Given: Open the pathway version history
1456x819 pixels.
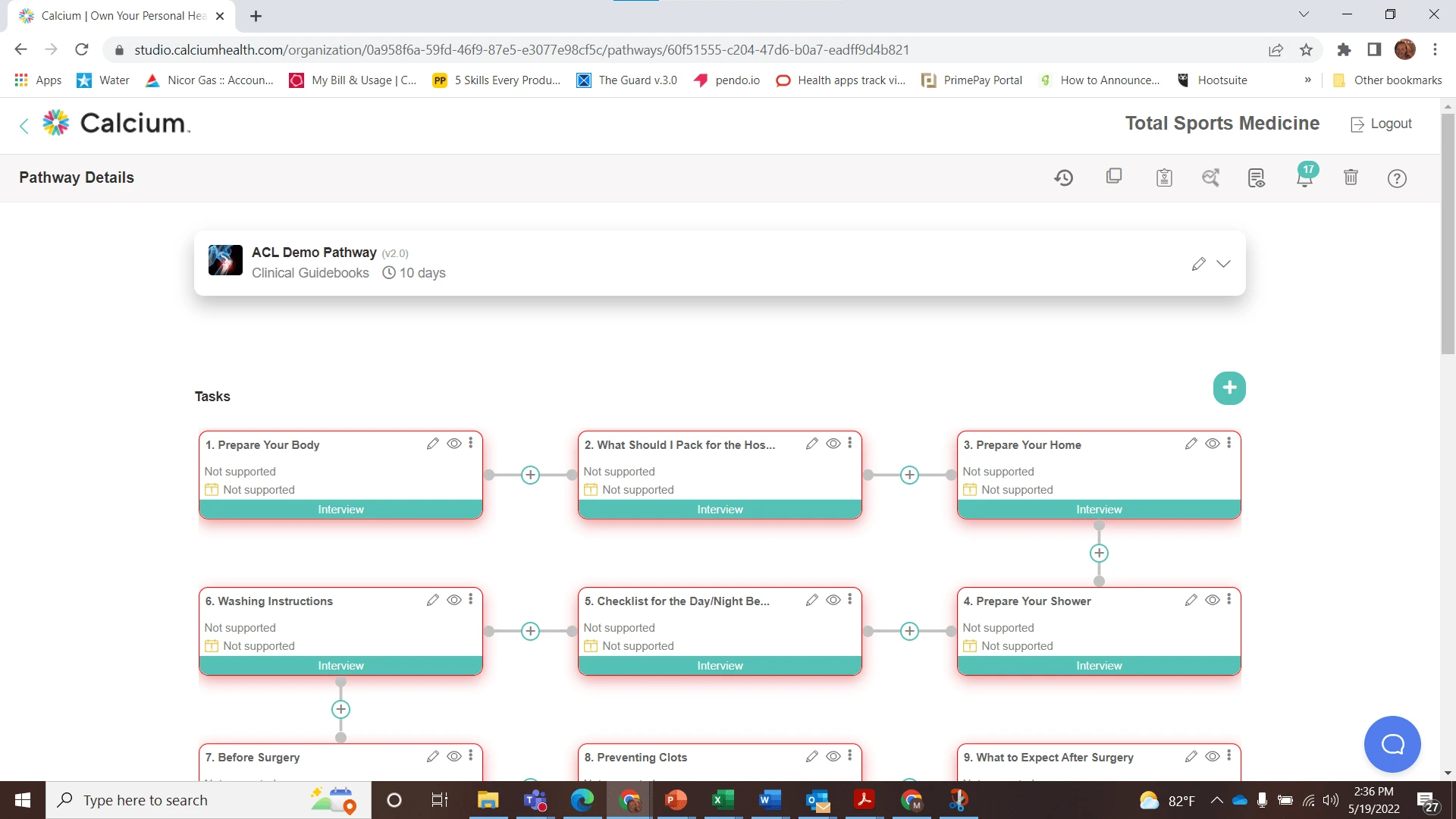Looking at the screenshot, I should click(1063, 177).
